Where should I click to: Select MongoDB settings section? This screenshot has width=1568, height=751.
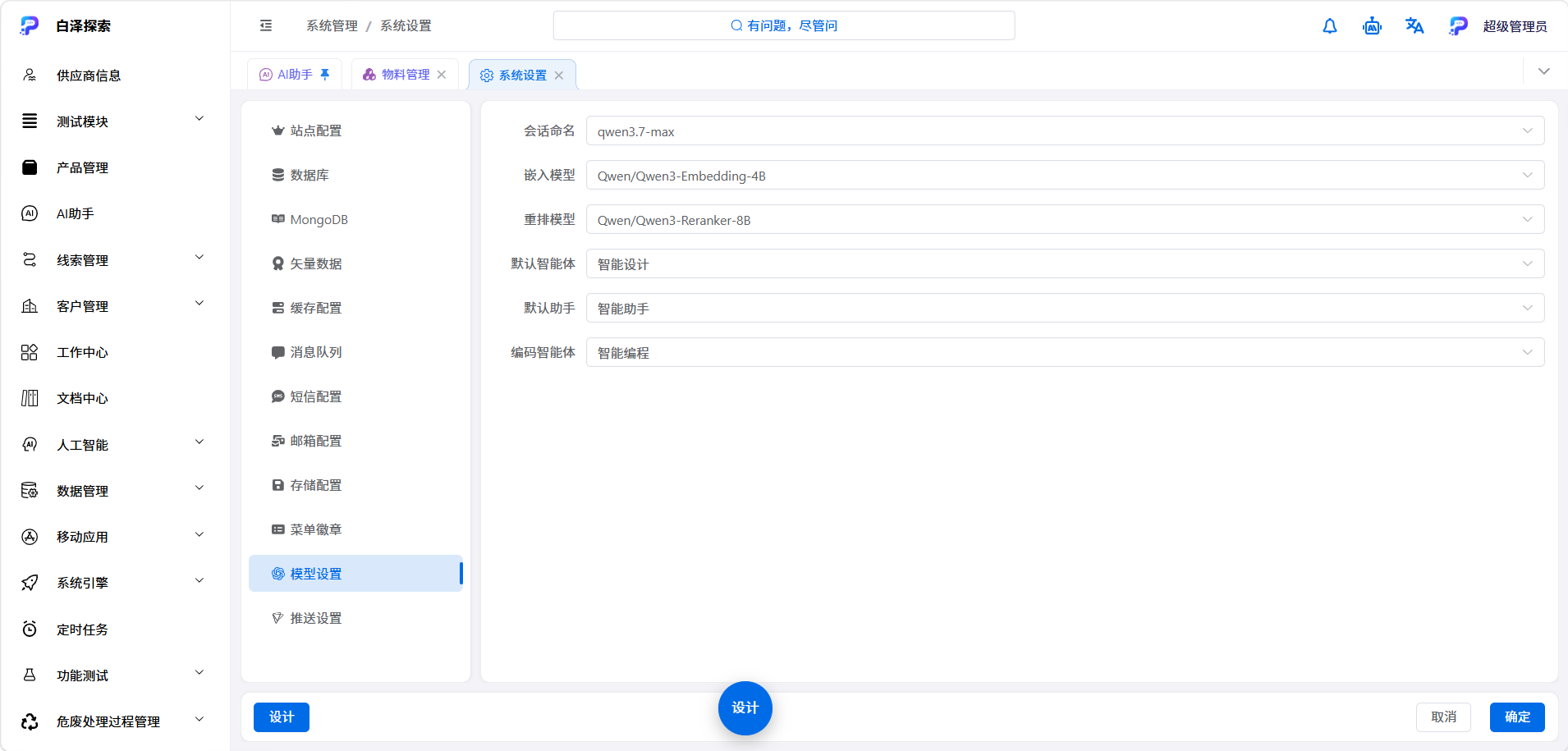tap(355, 219)
